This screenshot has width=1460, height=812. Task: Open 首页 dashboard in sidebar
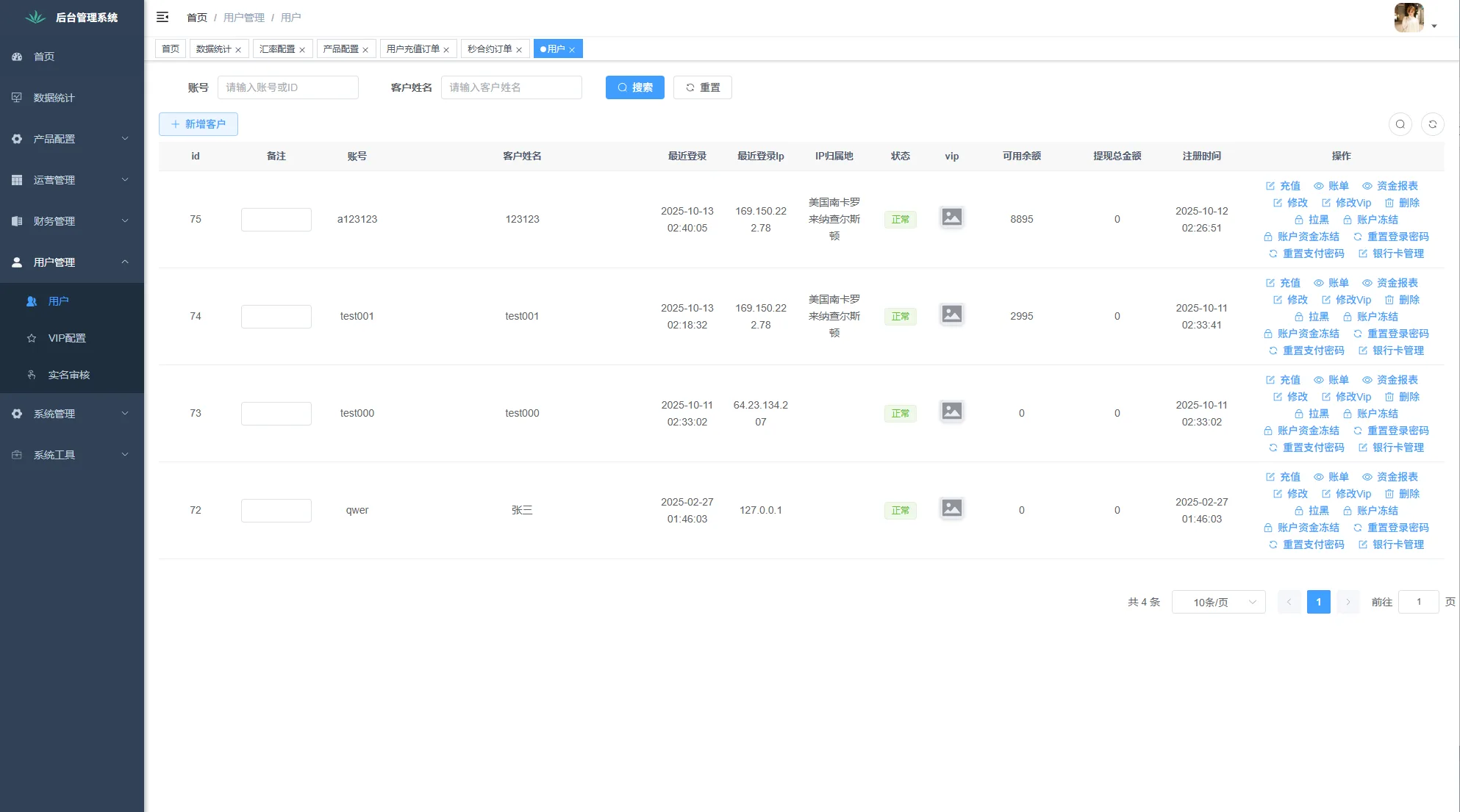click(44, 57)
